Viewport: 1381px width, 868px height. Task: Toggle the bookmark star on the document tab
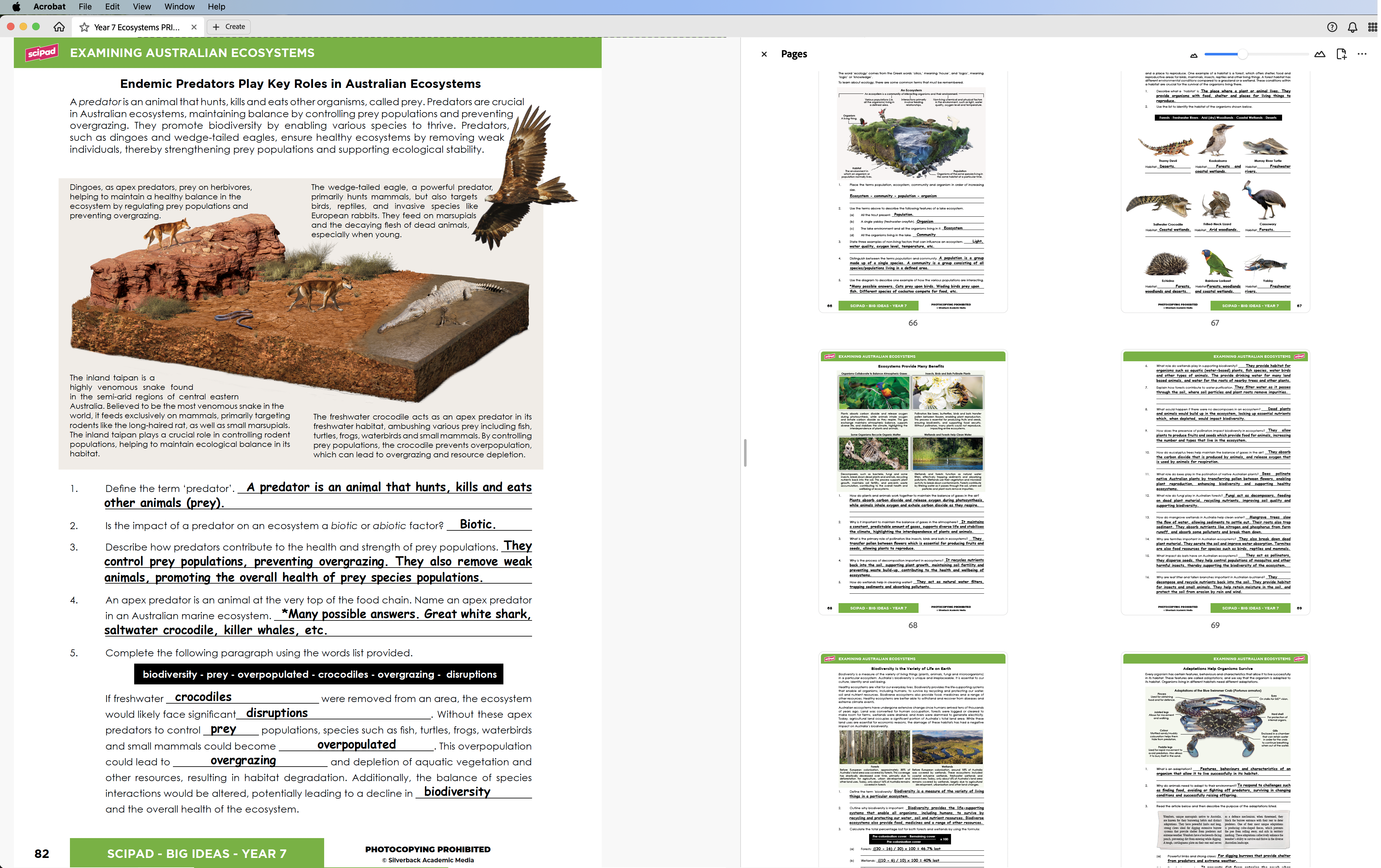click(84, 26)
